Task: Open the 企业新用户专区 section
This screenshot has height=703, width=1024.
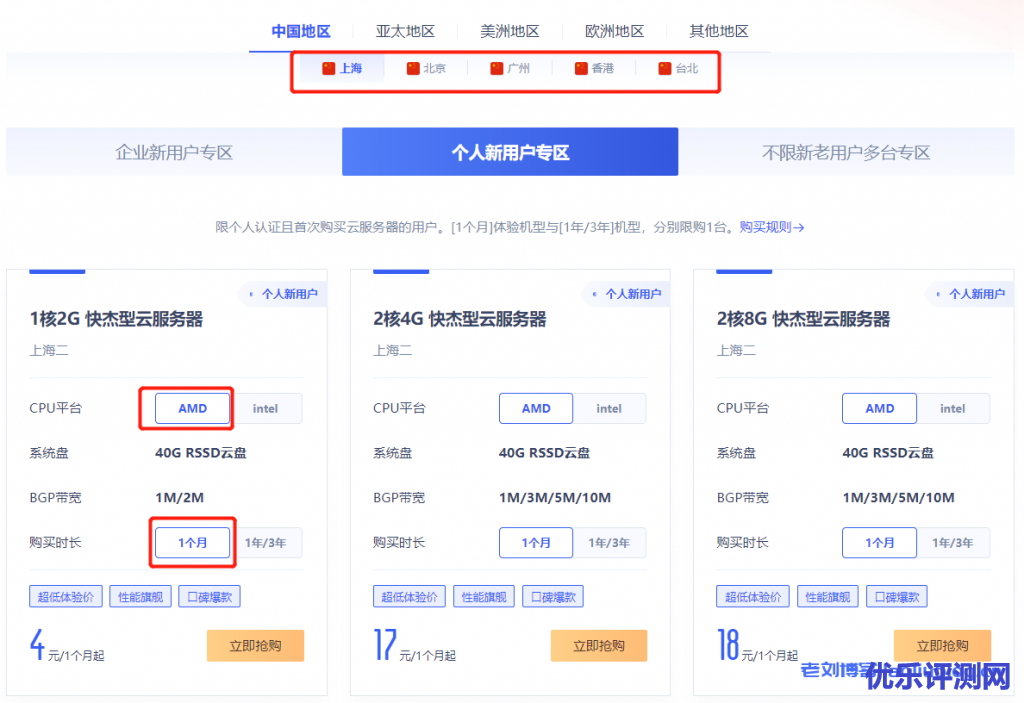Action: coord(174,152)
